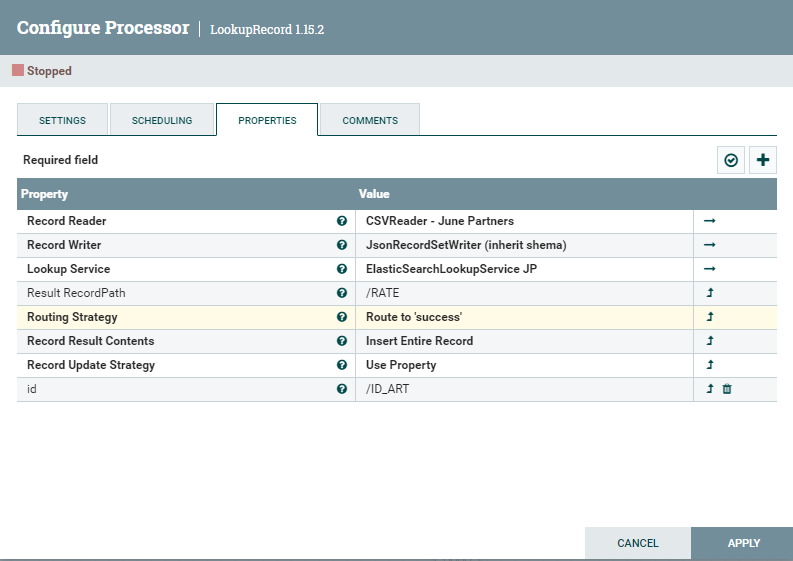Show help for Result RecordPath property
793x561 pixels.
(342, 293)
